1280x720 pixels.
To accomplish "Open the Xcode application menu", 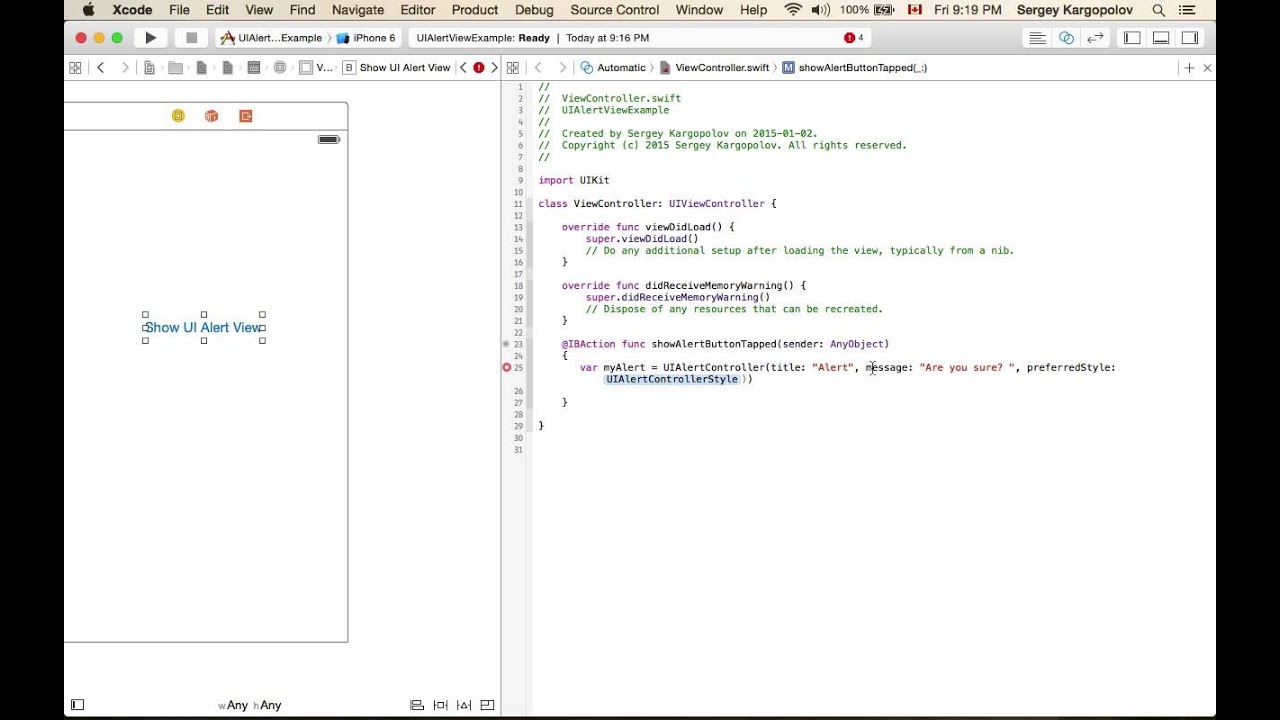I will pos(133,10).
